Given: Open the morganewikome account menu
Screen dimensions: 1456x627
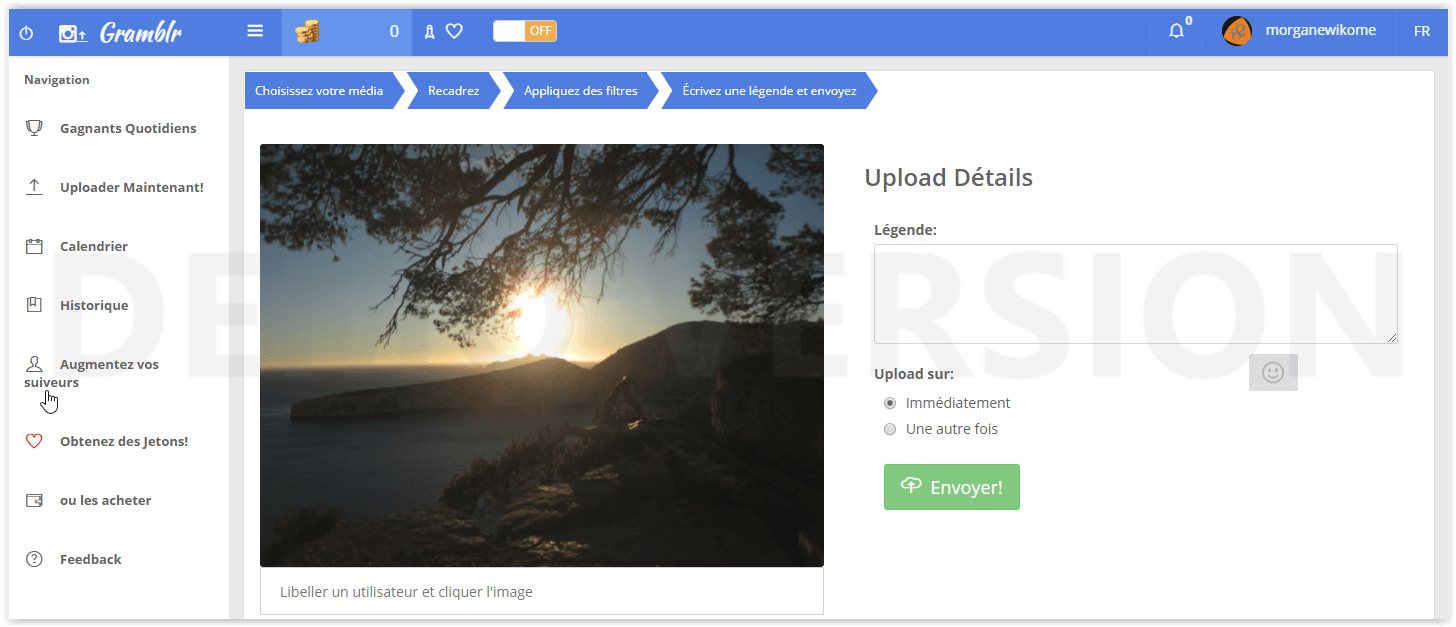Looking at the screenshot, I should pyautogui.click(x=1320, y=31).
